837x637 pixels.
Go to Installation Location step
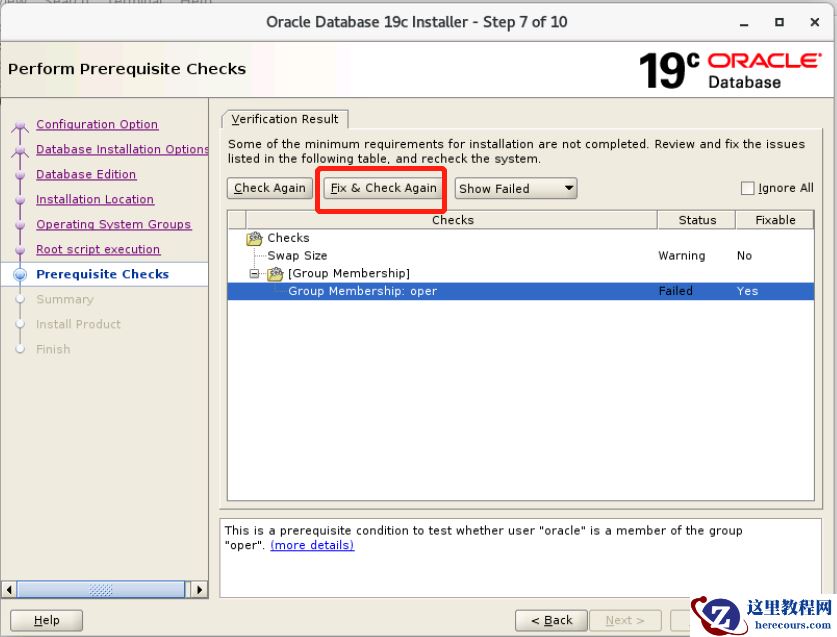tap(95, 199)
